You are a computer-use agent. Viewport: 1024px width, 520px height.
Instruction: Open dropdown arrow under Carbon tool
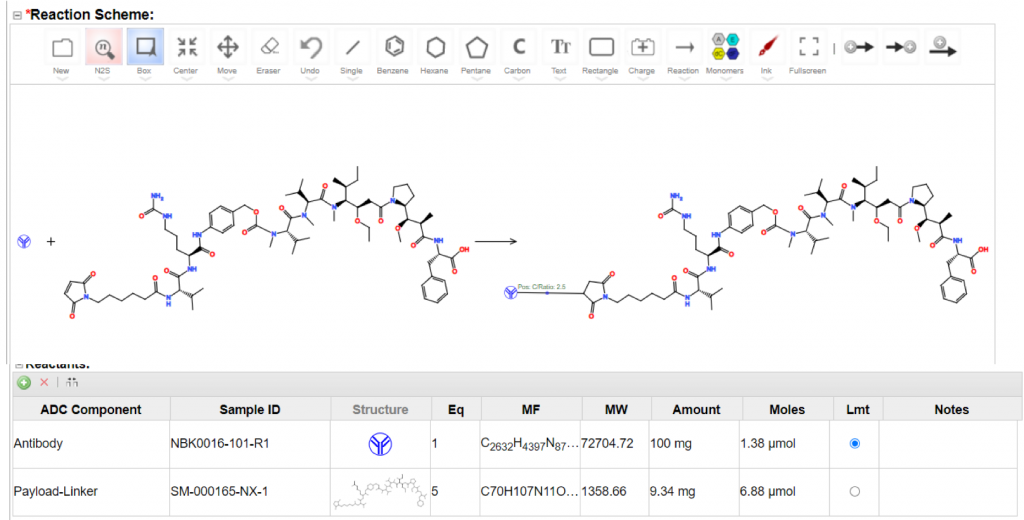coord(518,79)
